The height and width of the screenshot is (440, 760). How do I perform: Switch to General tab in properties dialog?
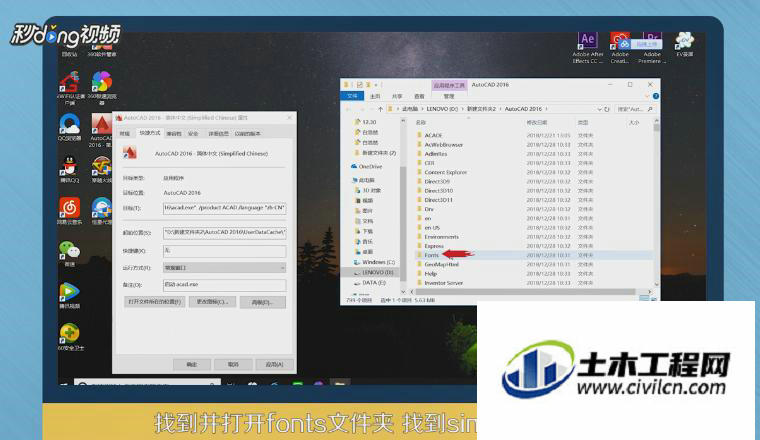(125, 133)
